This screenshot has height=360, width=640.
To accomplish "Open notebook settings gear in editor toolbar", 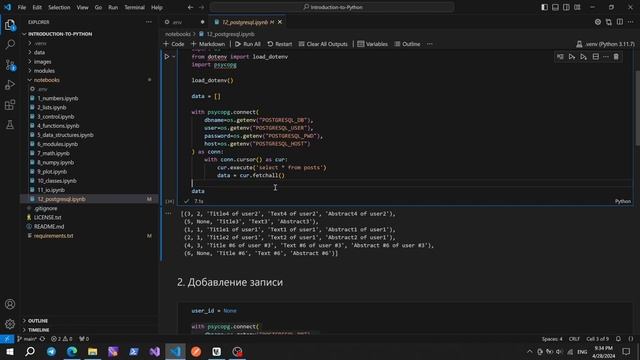I will pos(598,22).
